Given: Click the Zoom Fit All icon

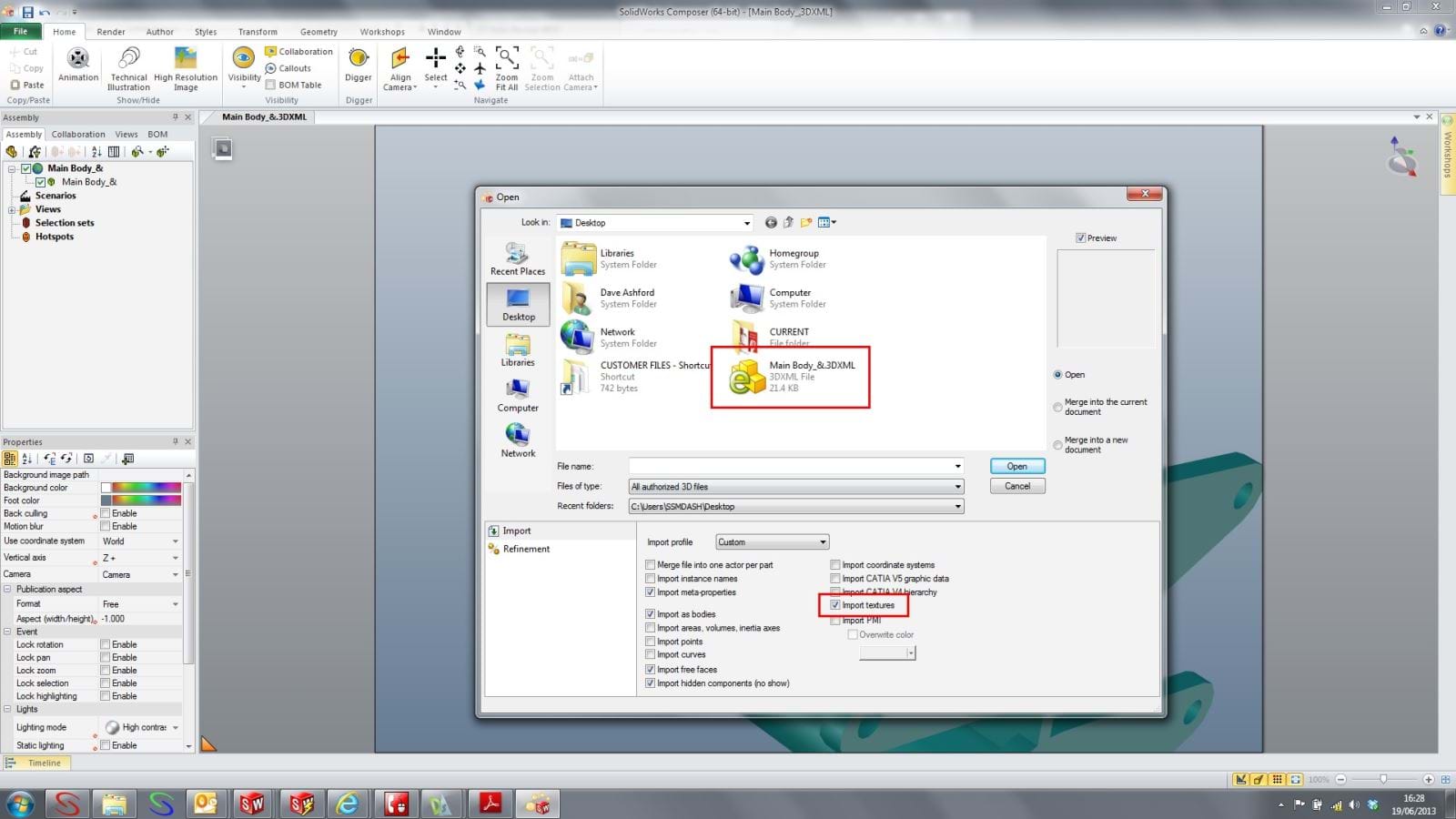Looking at the screenshot, I should point(506,66).
